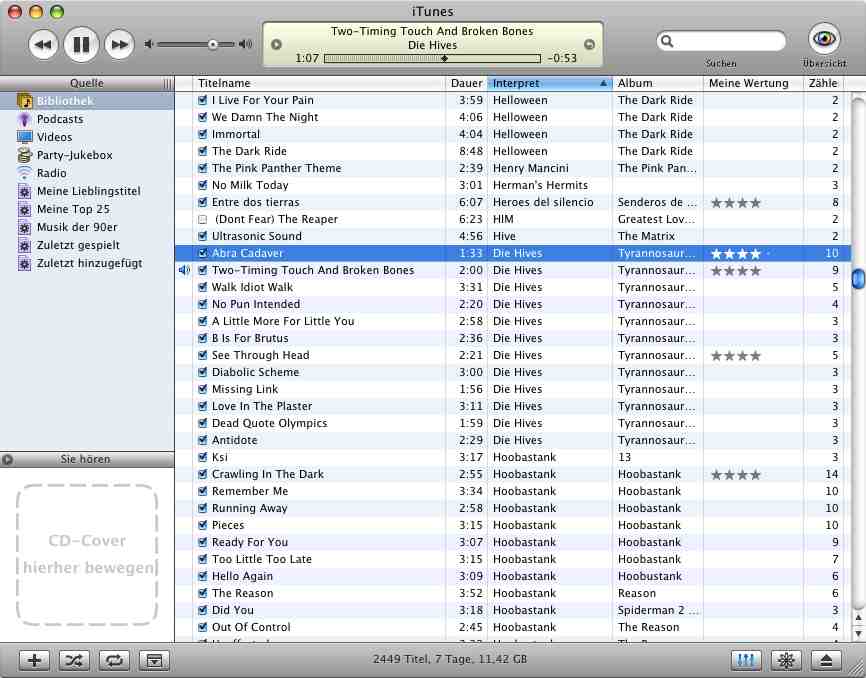Click the star rating for See Through Head
This screenshot has height=678, width=866.
click(x=736, y=356)
